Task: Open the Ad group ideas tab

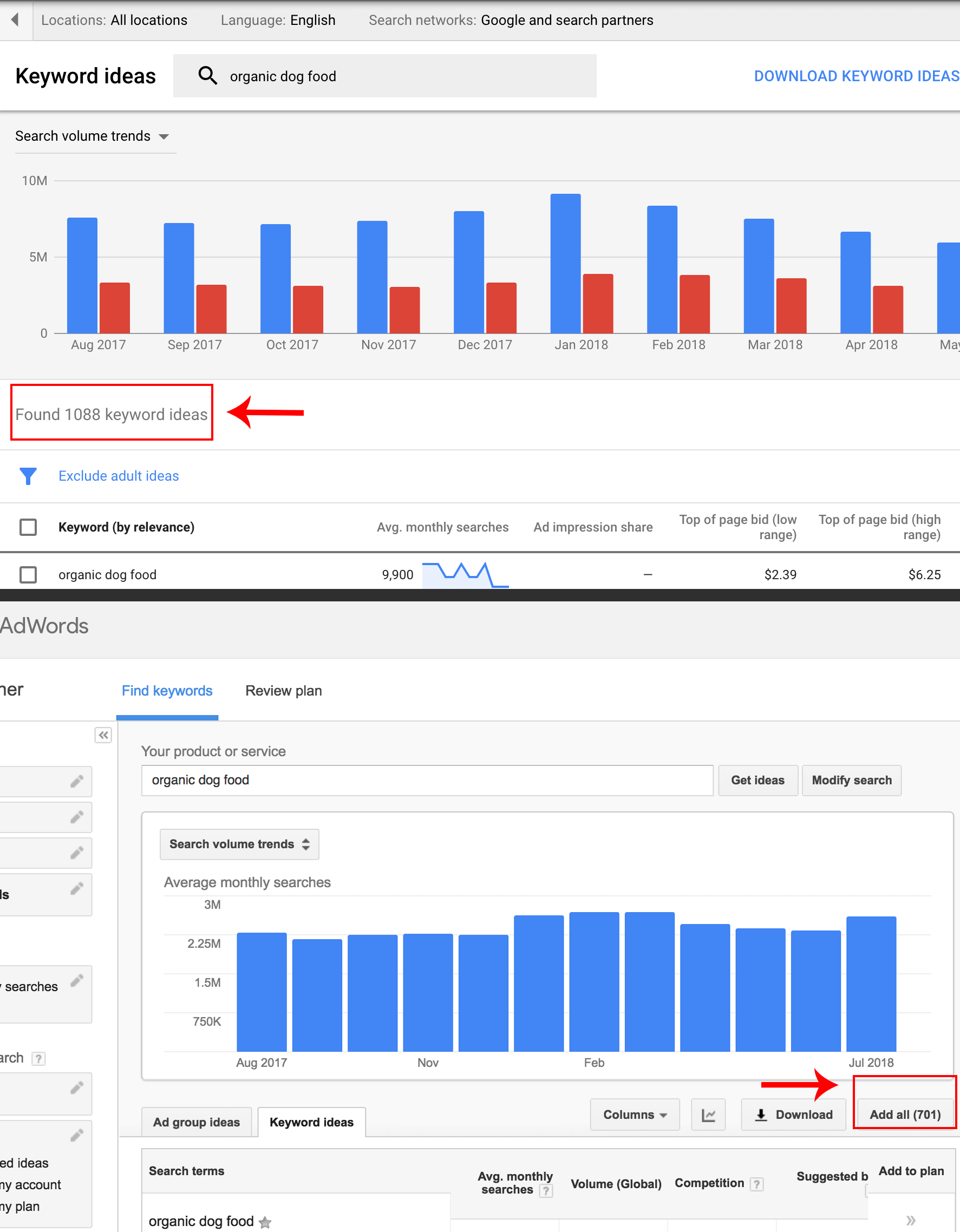Action: (x=197, y=1122)
